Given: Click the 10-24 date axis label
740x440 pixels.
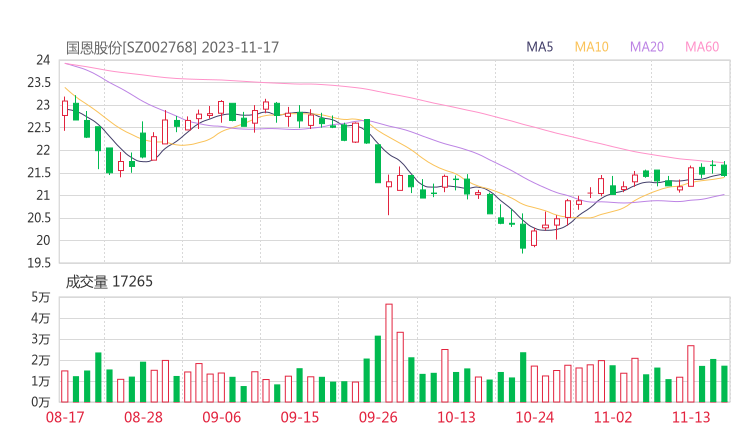Looking at the screenshot, I should [x=535, y=417].
